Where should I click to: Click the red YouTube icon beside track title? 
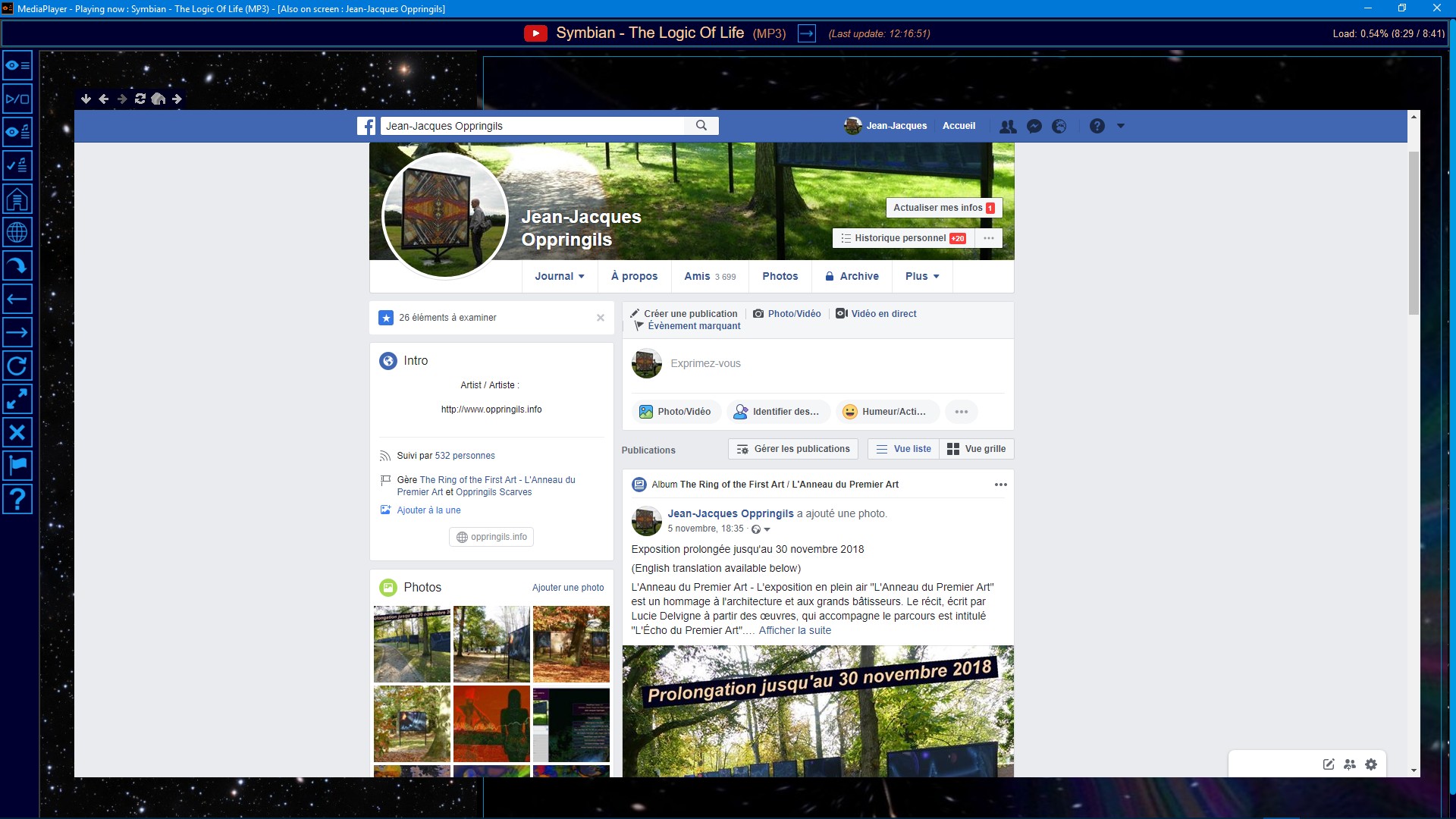535,33
